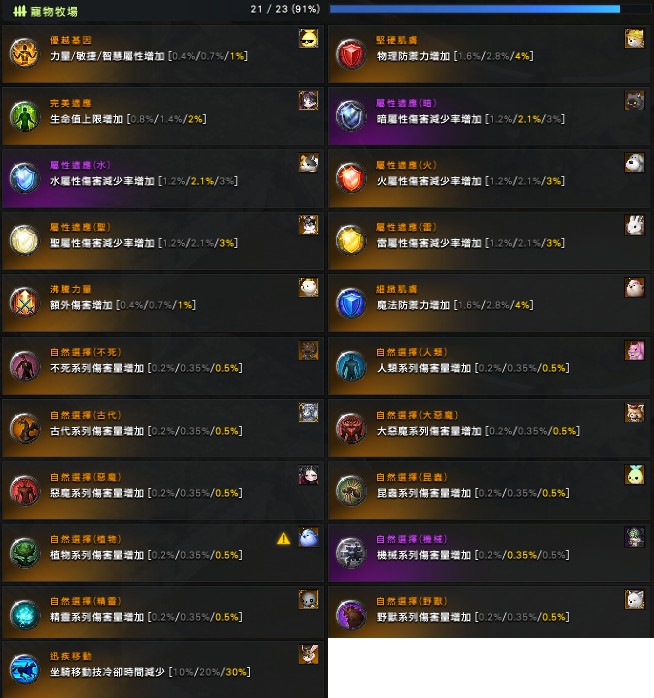Select the blue shield 屬性適應(水) icon
Screen dimensions: 654x698
tap(24, 178)
